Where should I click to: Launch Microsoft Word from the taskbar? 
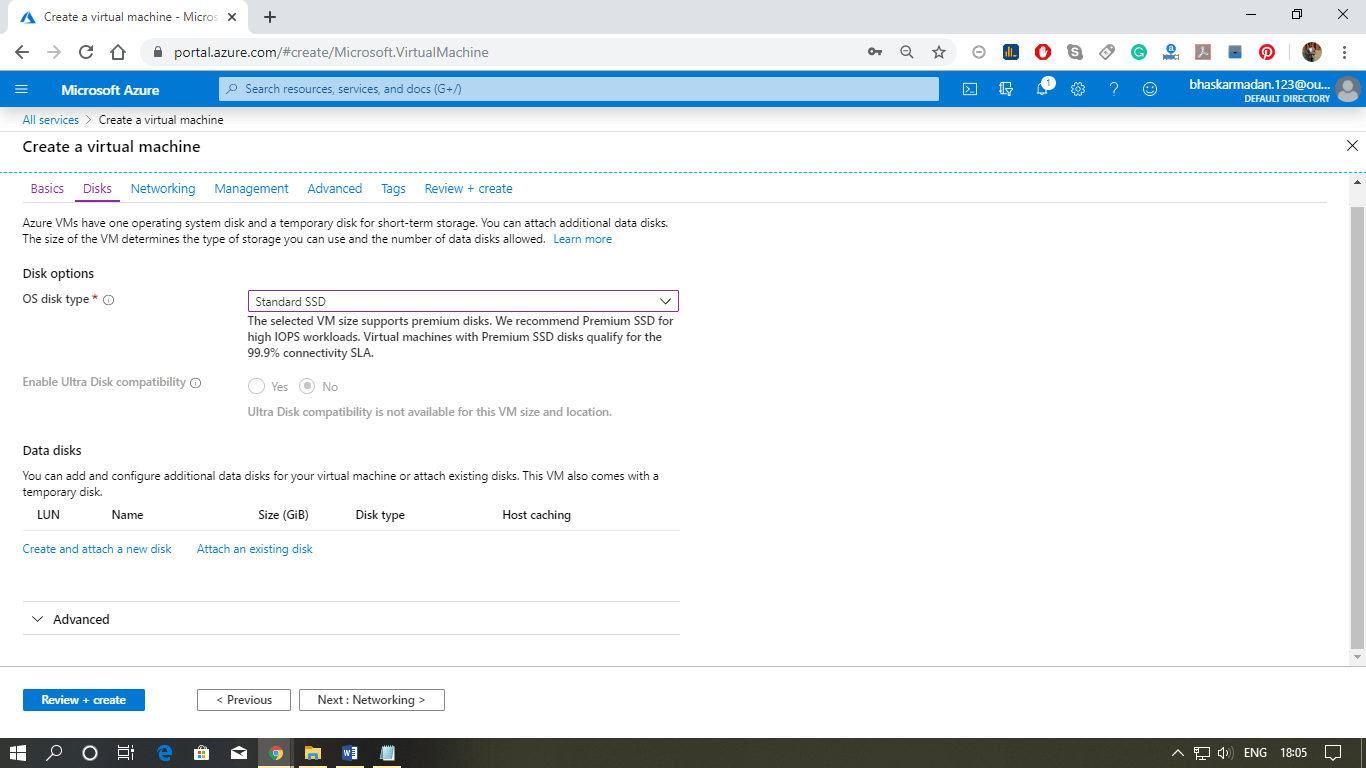click(349, 753)
